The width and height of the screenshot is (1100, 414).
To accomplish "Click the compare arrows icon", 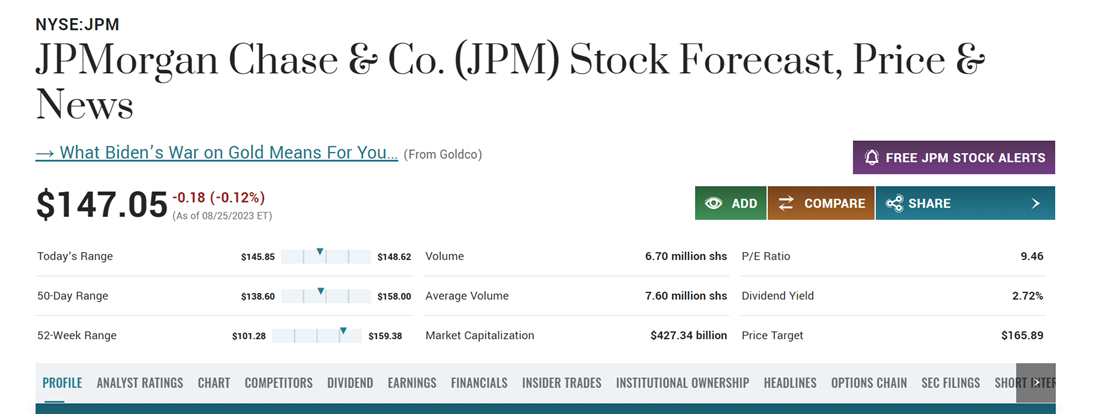I will click(786, 203).
